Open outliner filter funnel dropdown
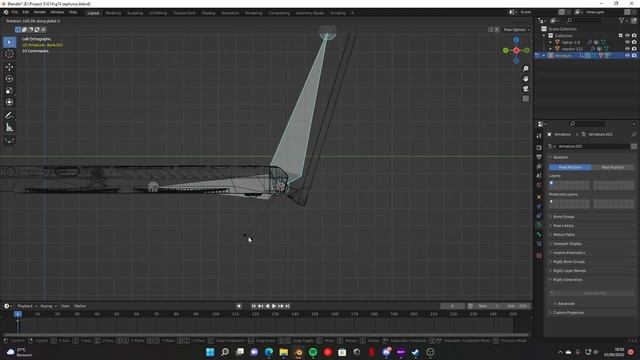 coord(623,20)
